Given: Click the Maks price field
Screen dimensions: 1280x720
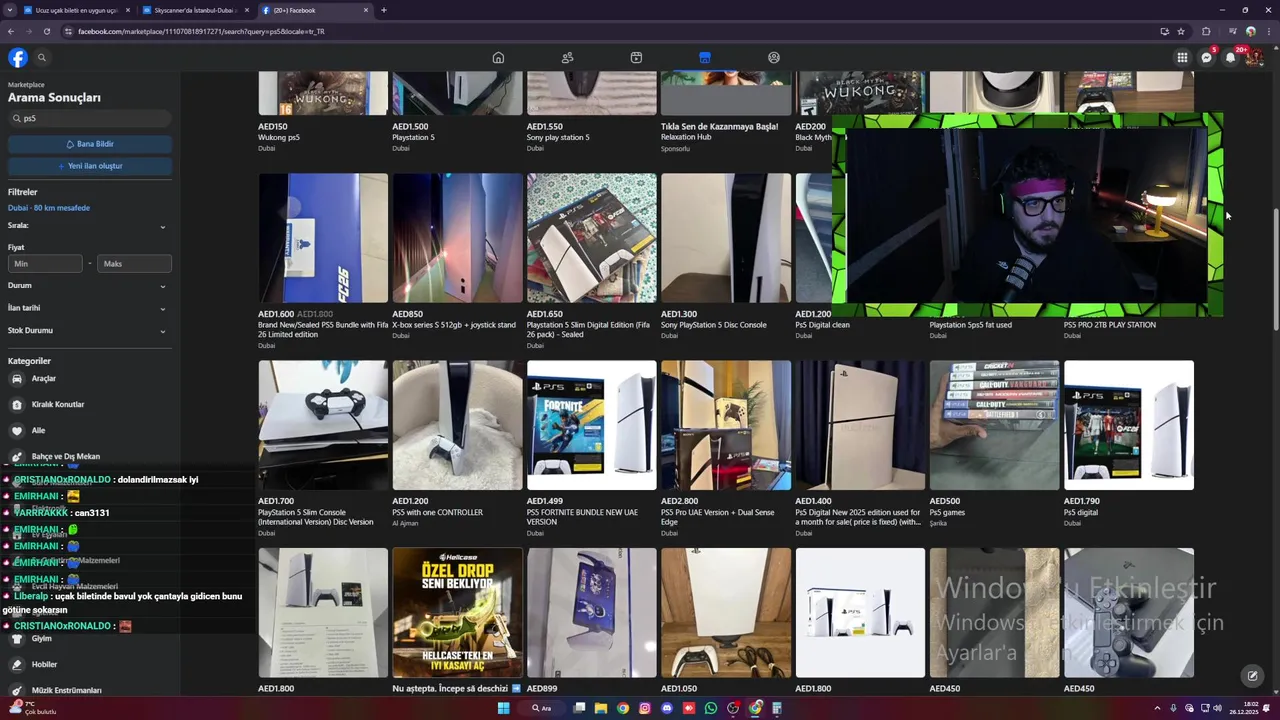Looking at the screenshot, I should point(134,264).
